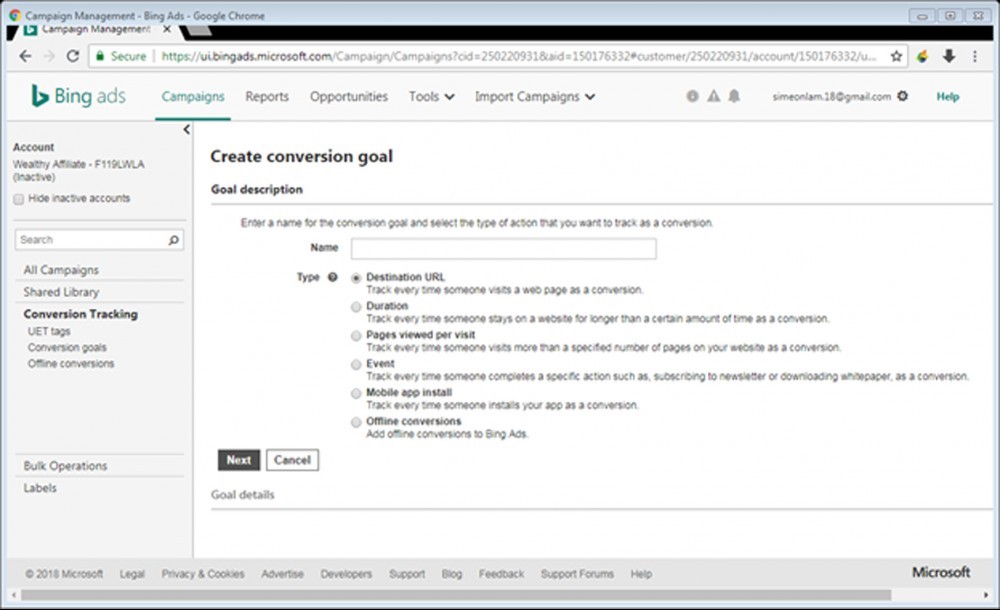Click the download arrow extension icon
Screen dimensions: 1000x610
pos(948,56)
